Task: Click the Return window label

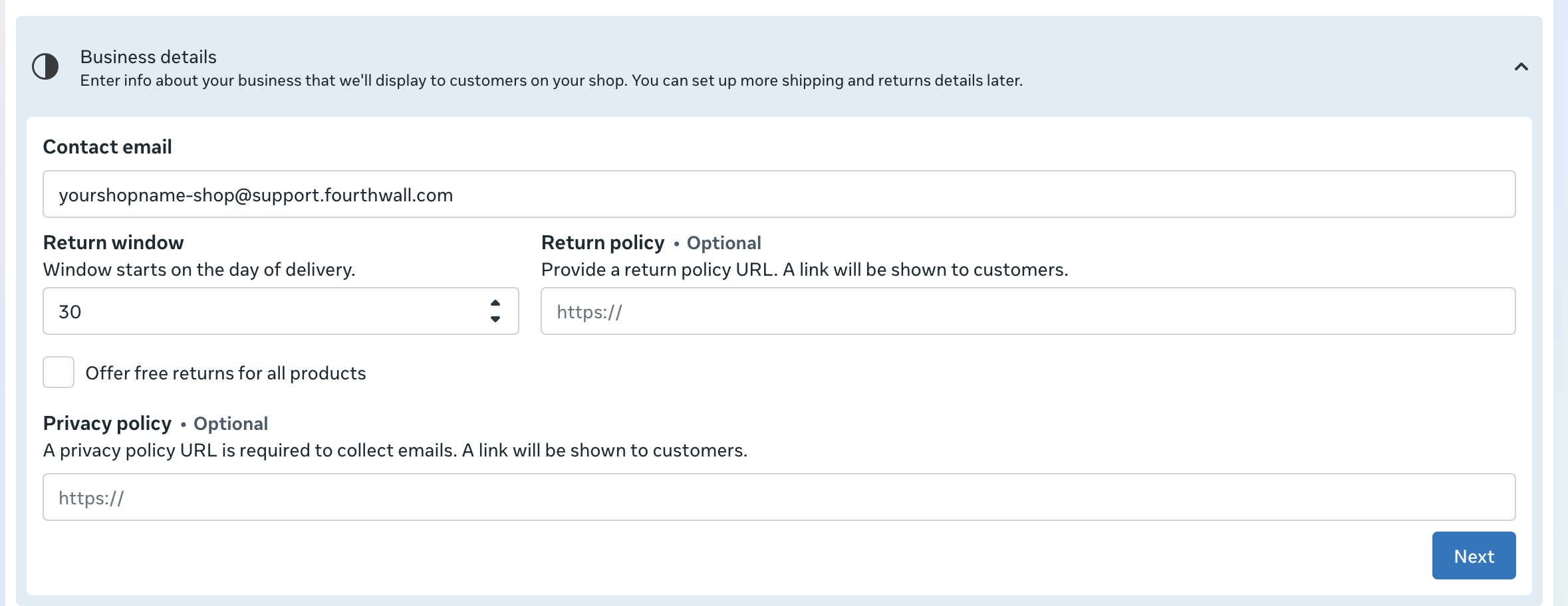Action: pyautogui.click(x=114, y=243)
